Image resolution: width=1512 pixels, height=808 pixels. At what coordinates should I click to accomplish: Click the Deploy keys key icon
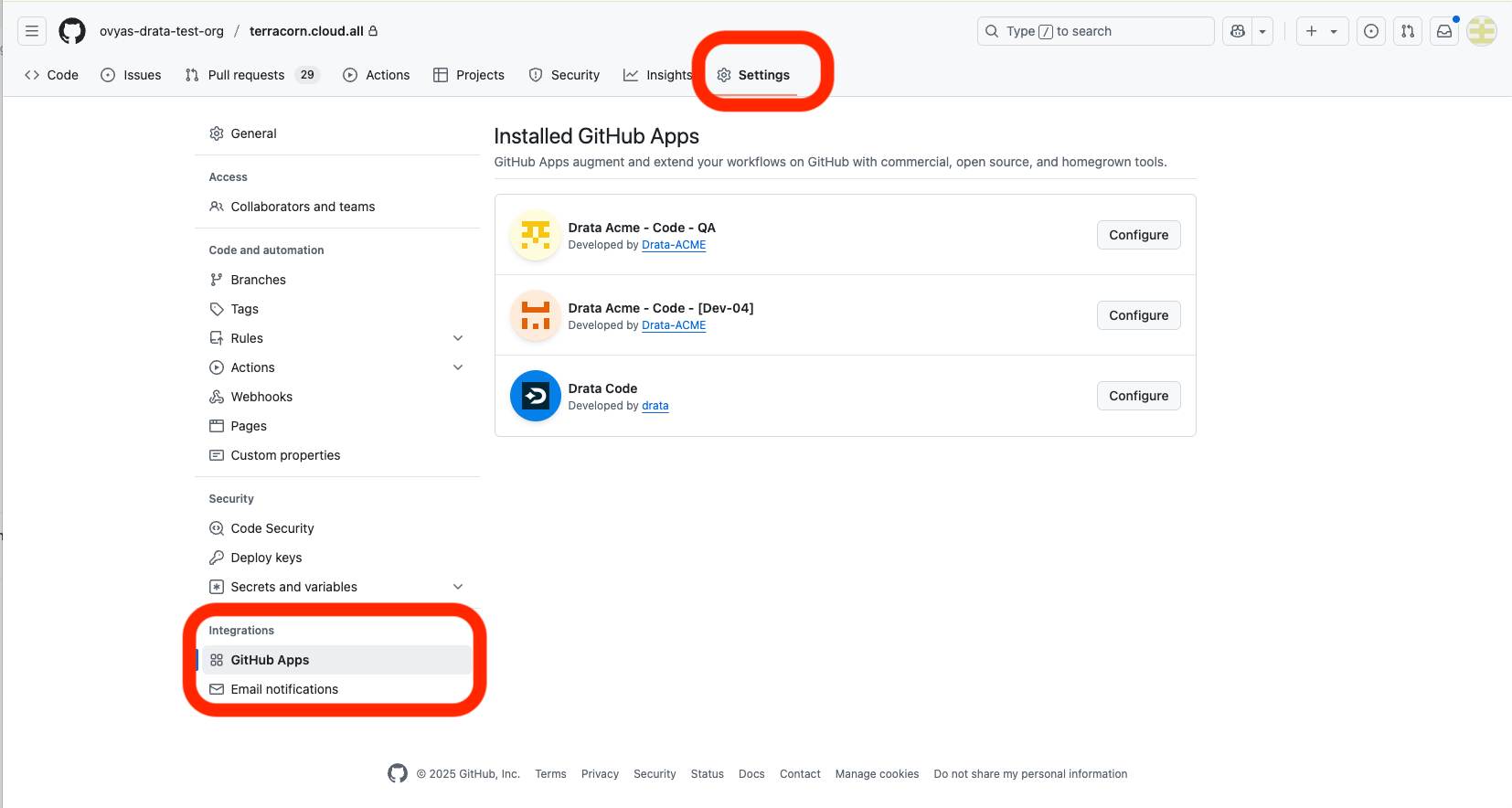(x=217, y=558)
